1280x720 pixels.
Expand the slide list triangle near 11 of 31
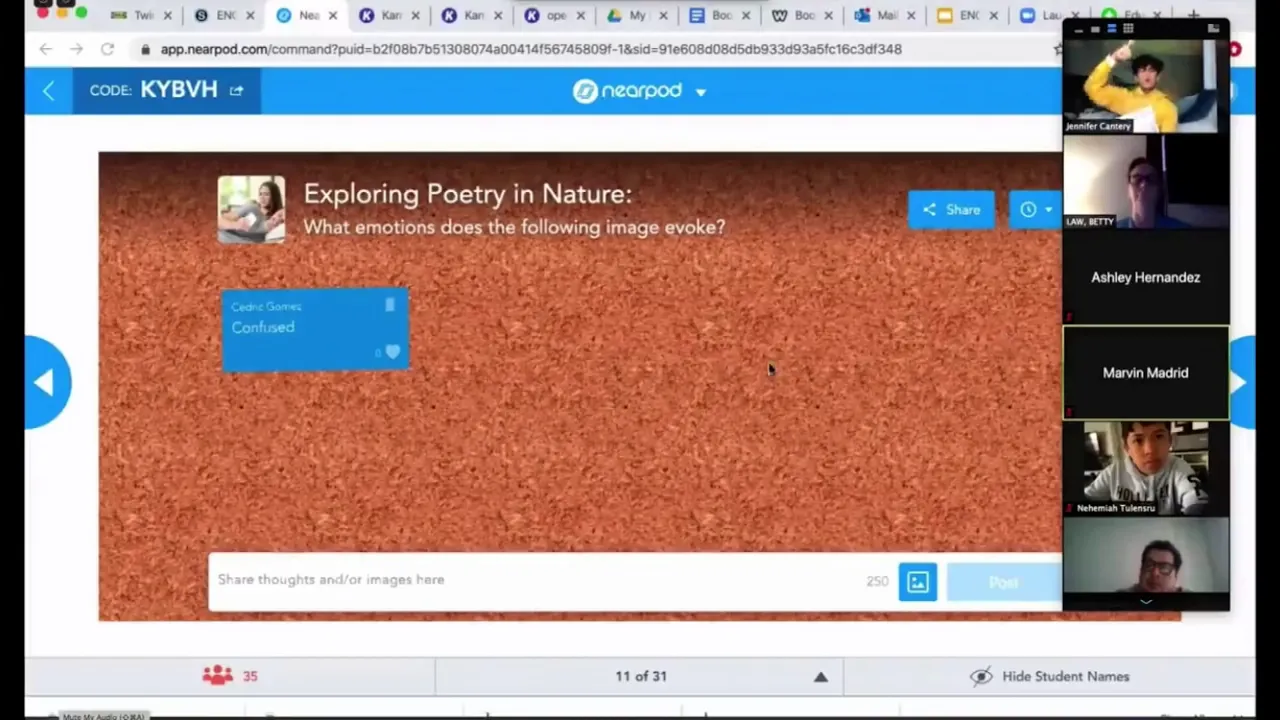click(820, 677)
